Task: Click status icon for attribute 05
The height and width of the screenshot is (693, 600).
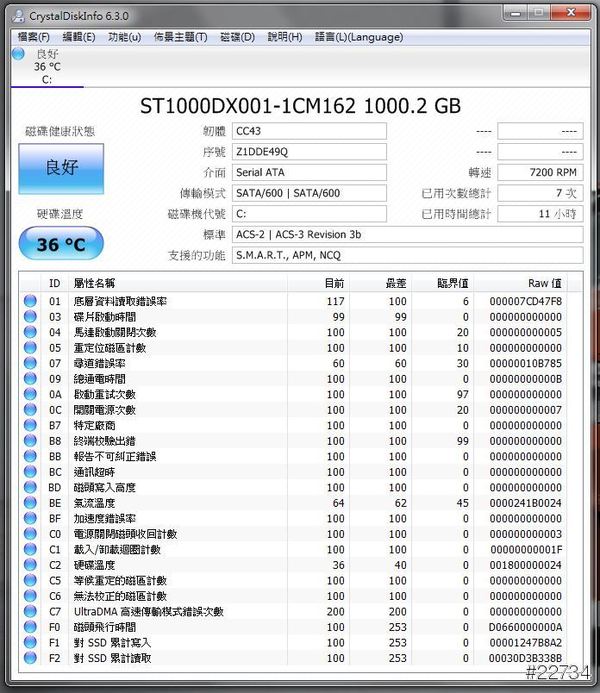Action: click(30, 347)
